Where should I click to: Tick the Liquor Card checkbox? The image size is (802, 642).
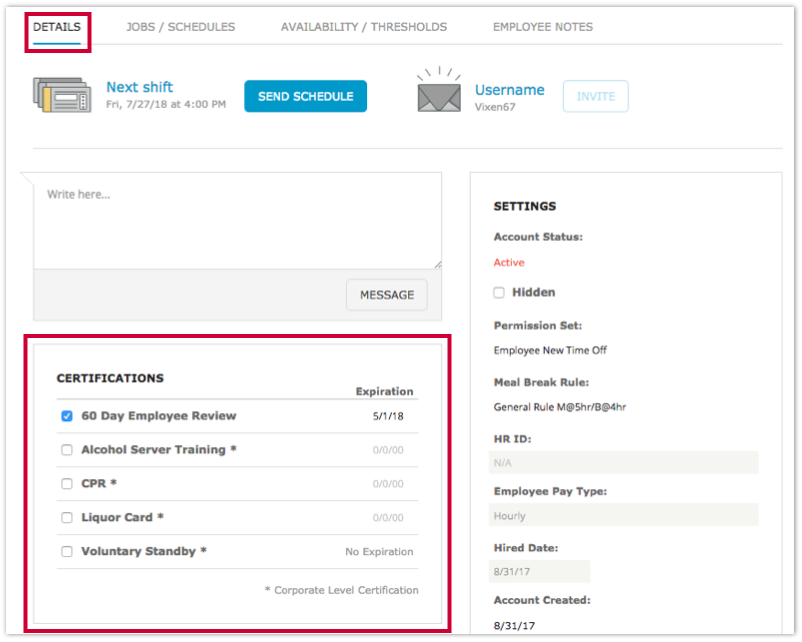(x=67, y=518)
